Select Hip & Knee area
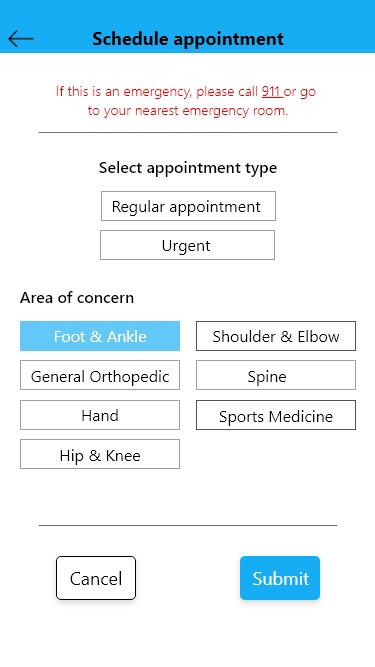 (100, 454)
